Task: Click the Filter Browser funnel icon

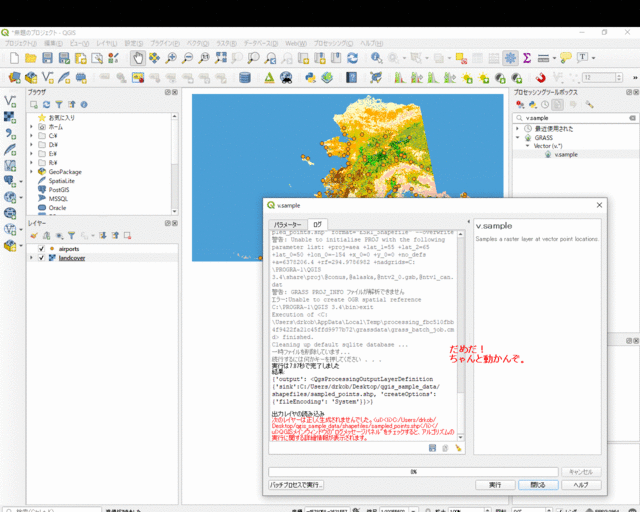Action: click(59, 105)
